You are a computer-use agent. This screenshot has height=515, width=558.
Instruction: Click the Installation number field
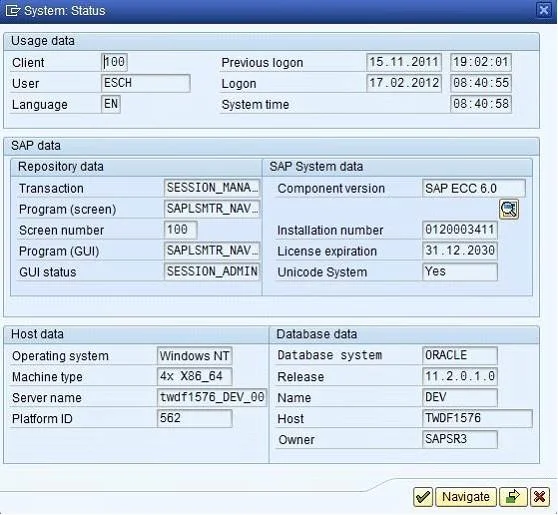pyautogui.click(x=460, y=230)
